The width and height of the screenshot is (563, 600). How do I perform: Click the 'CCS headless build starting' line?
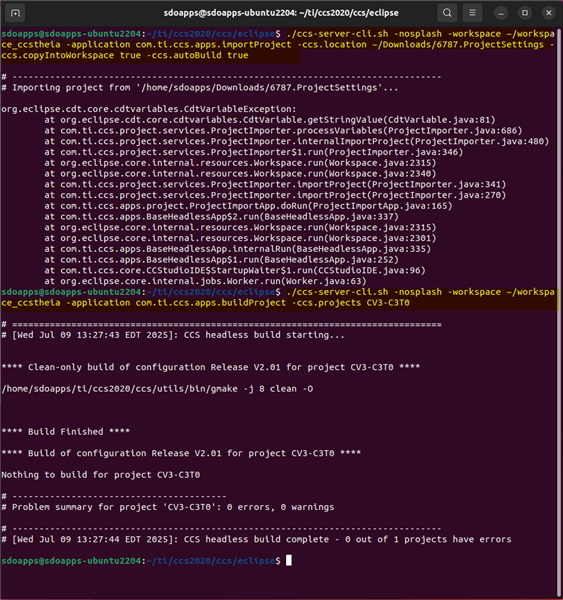[173, 335]
